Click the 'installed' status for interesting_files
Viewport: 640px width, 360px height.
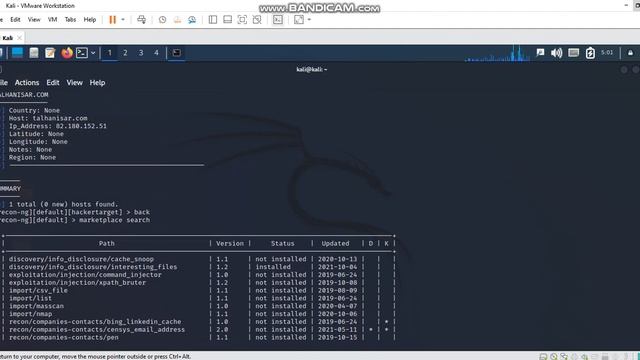pyautogui.click(x=273, y=267)
